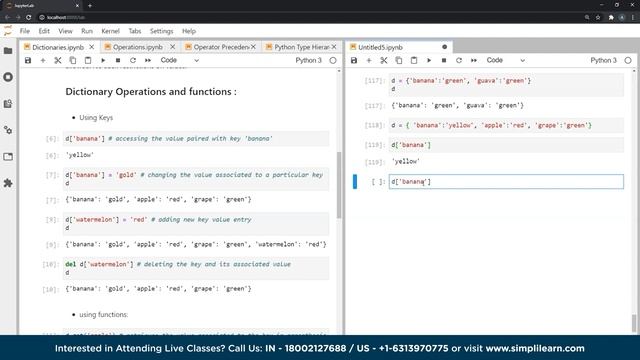Viewport: 640px width, 360px height.
Task: Open the View menu
Action: click(65, 31)
